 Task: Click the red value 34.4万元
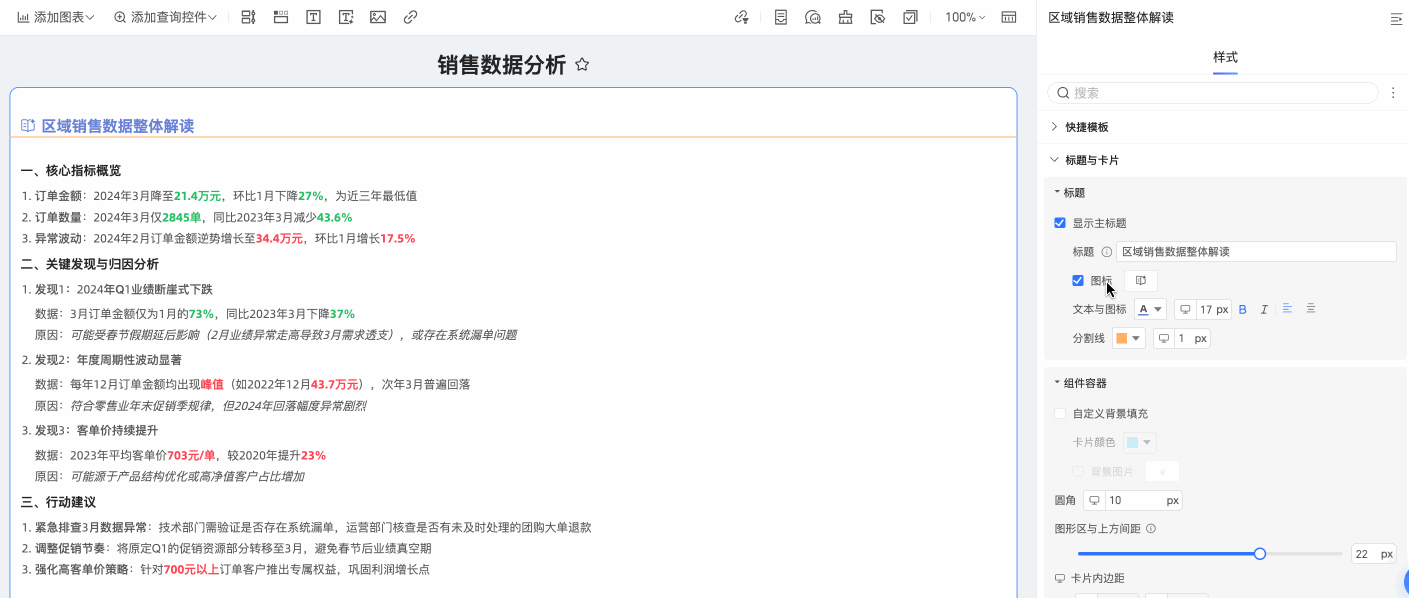pos(279,239)
